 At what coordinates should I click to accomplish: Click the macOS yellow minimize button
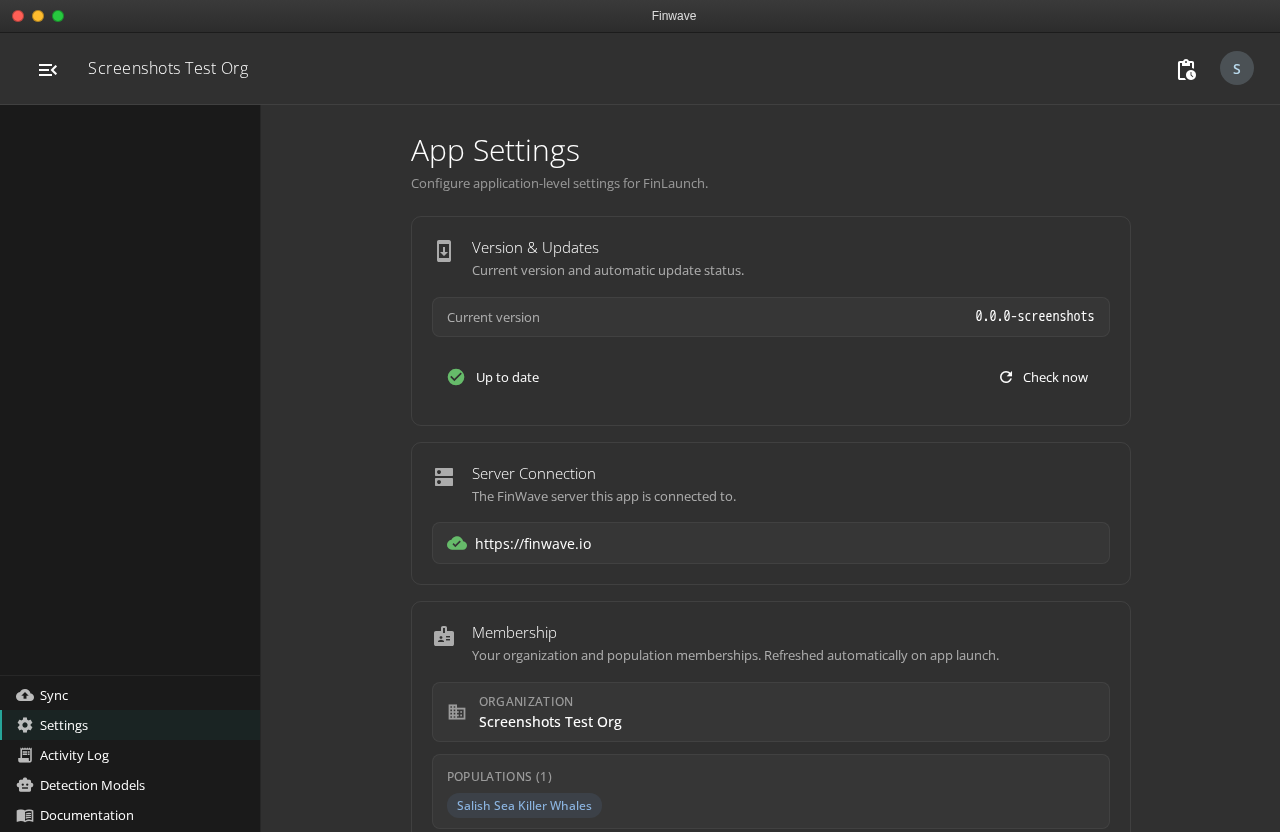point(38,16)
